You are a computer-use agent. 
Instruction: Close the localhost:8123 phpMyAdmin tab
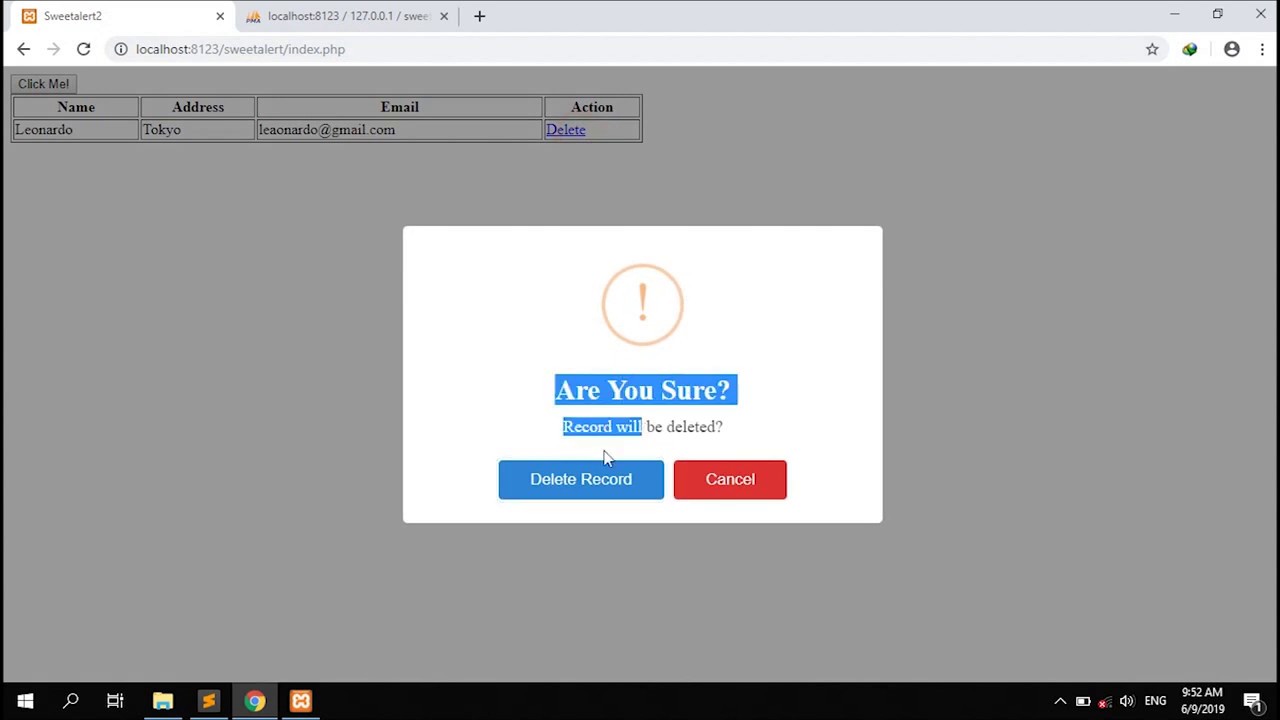point(444,16)
